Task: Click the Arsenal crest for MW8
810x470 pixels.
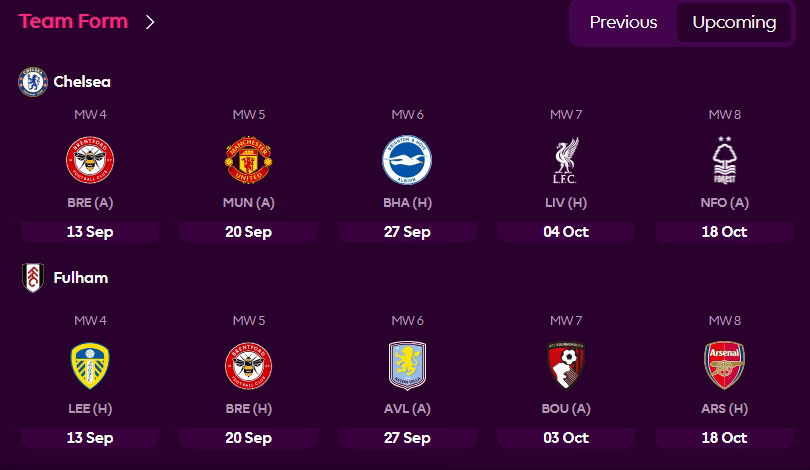Action: (x=724, y=366)
